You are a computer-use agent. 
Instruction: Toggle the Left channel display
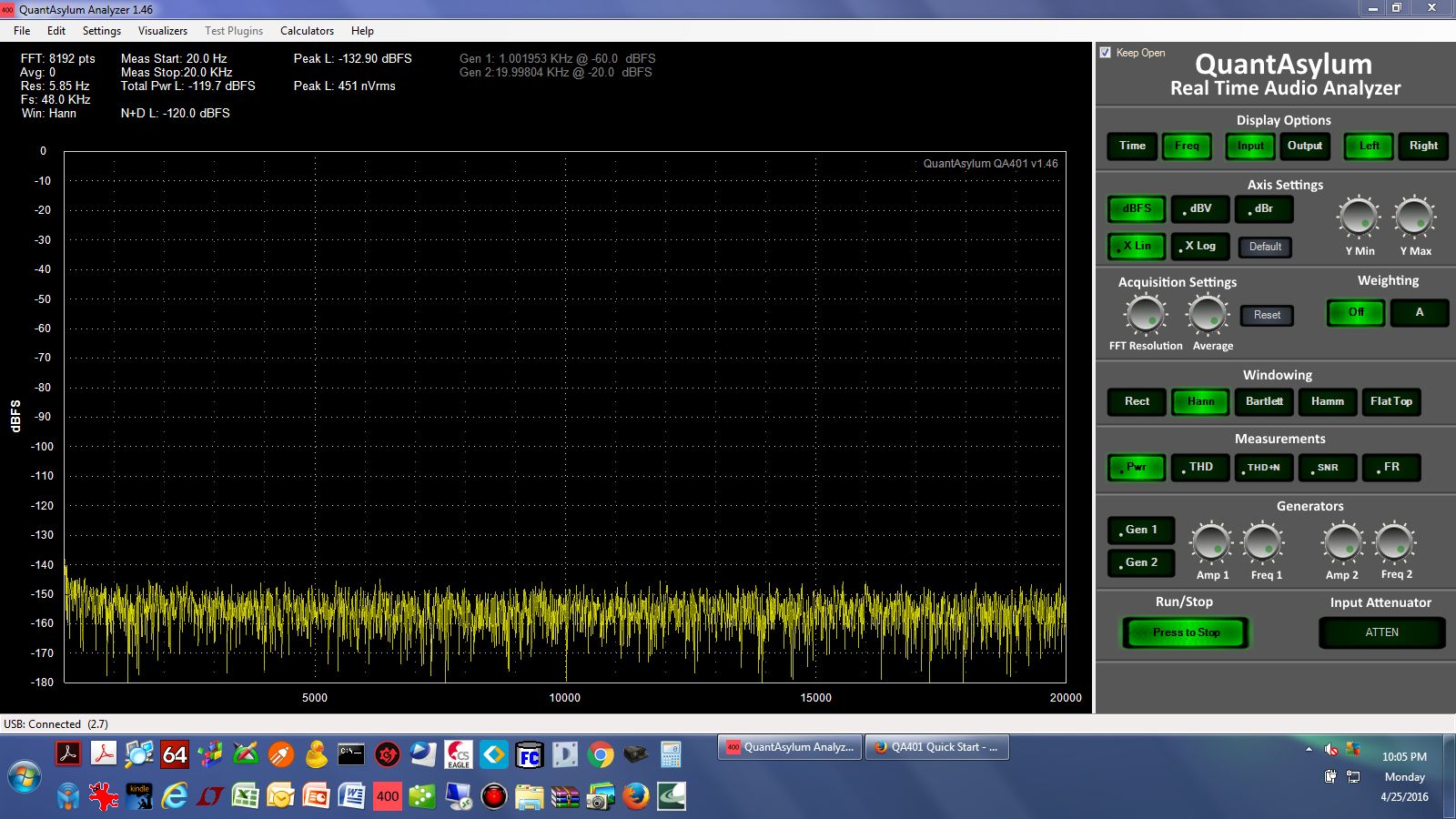tap(1369, 146)
